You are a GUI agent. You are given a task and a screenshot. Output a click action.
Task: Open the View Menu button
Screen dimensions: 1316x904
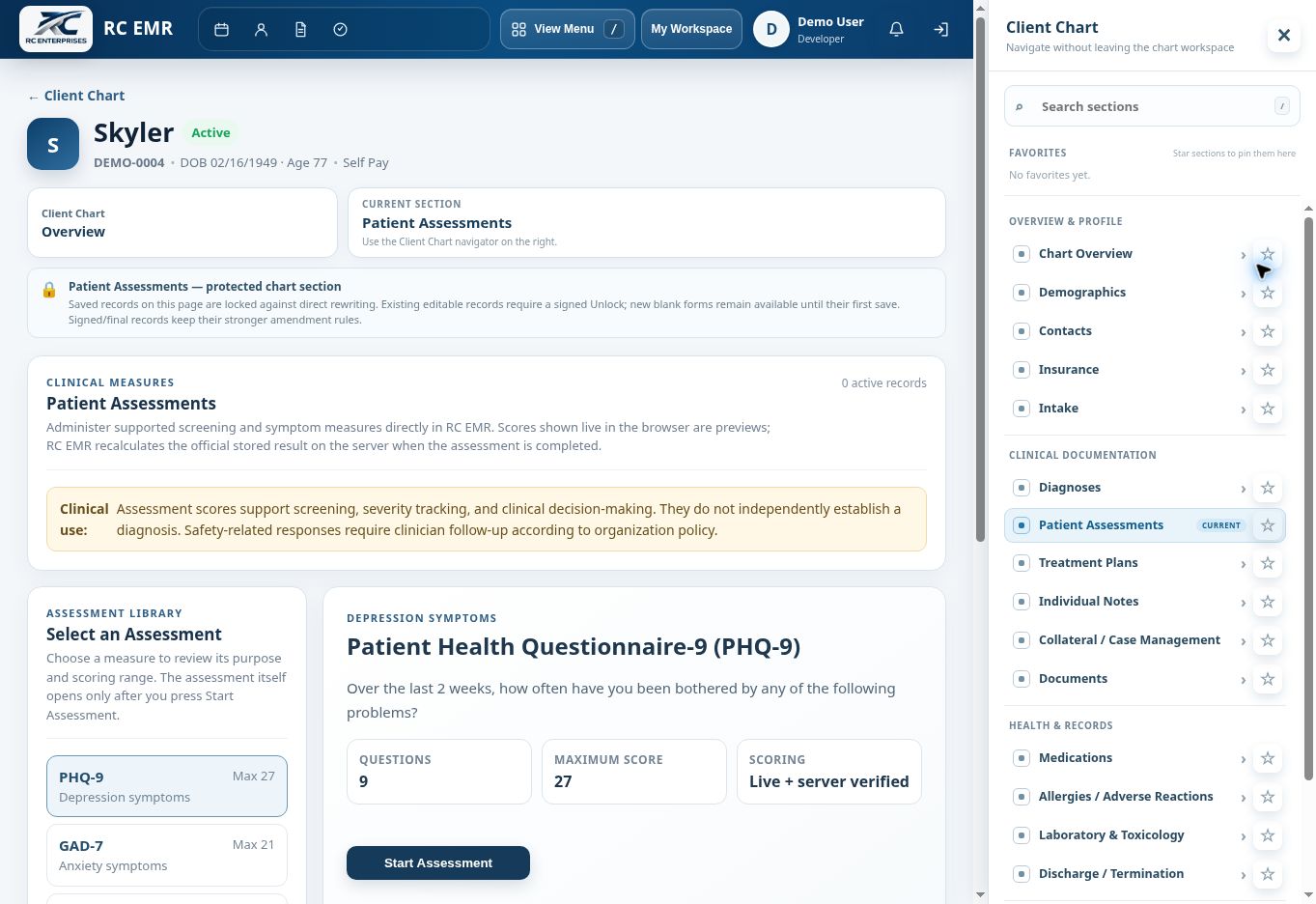coord(567,29)
